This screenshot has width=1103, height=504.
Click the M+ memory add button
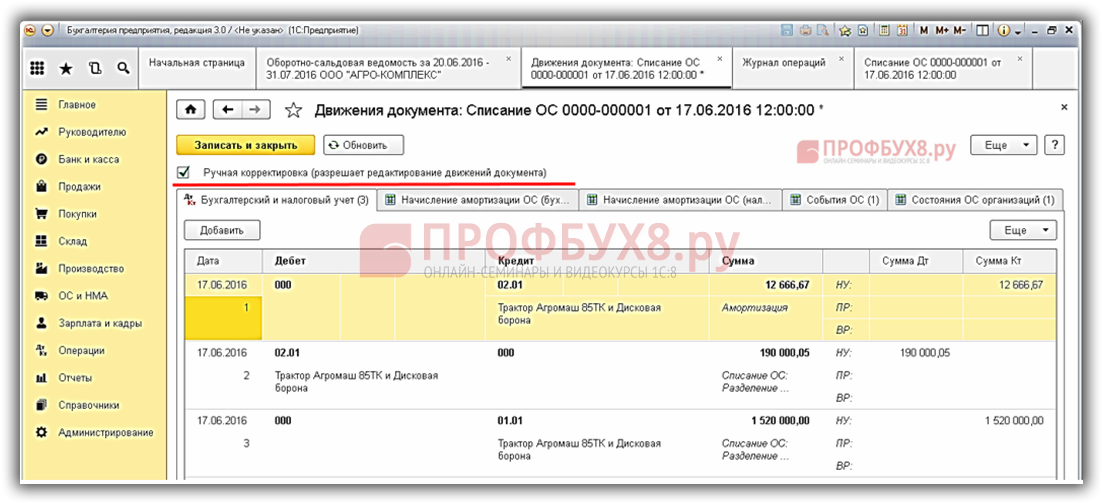(943, 30)
